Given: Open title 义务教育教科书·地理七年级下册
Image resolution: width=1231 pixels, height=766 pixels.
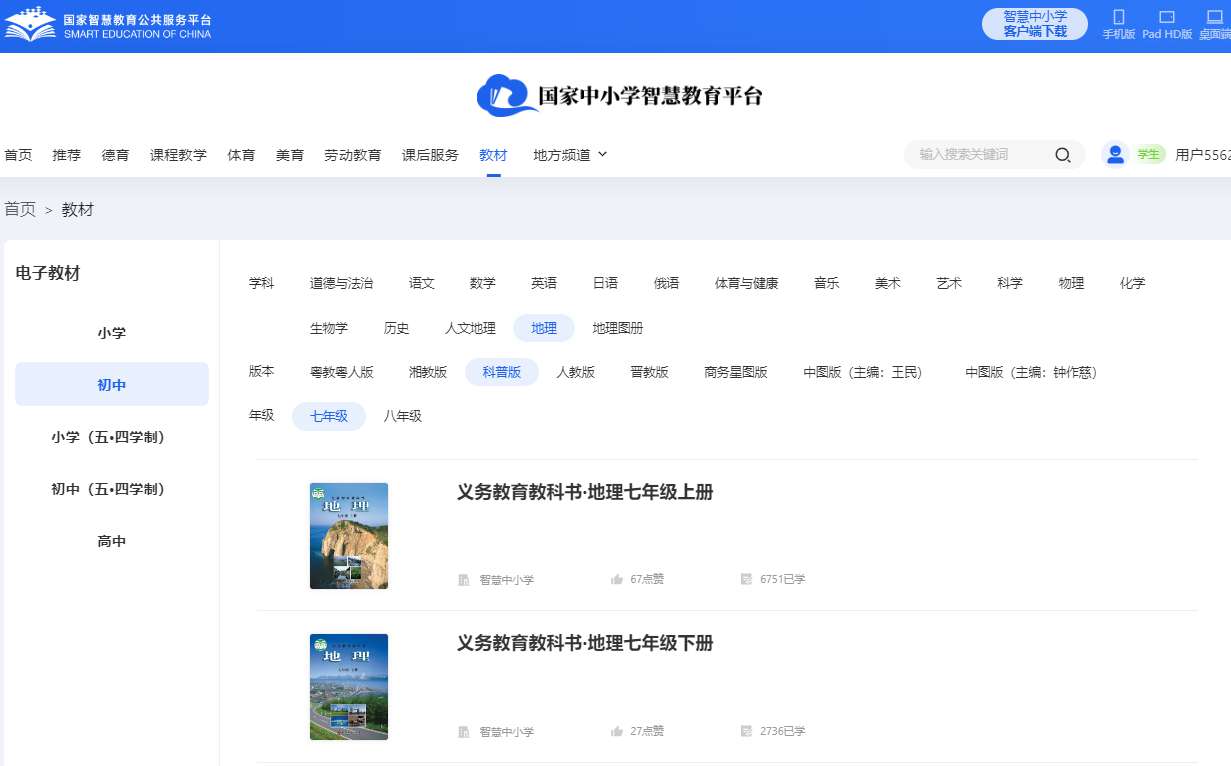Looking at the screenshot, I should click(x=585, y=643).
